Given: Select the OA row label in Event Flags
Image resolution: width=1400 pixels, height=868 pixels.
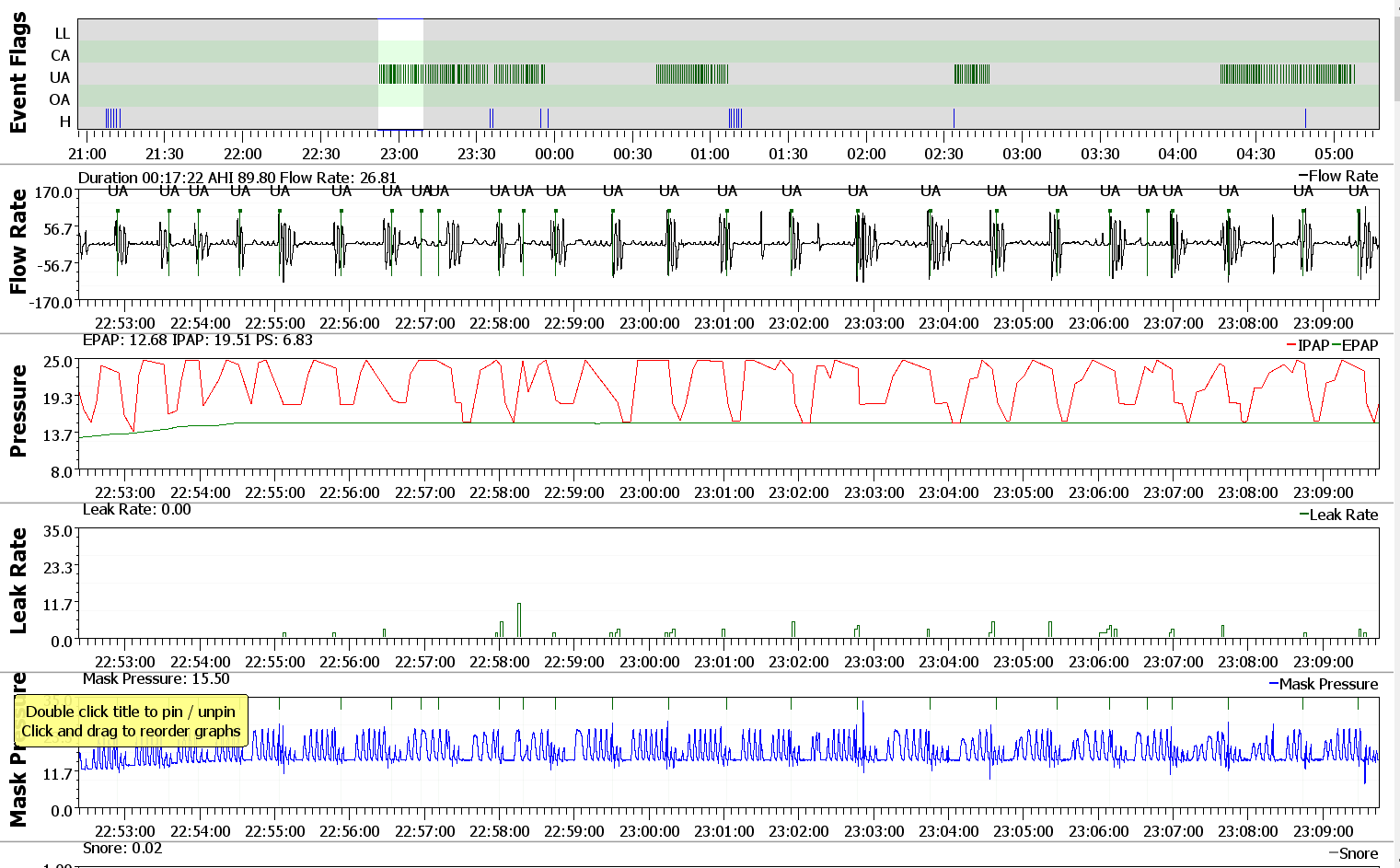Looking at the screenshot, I should [60, 99].
